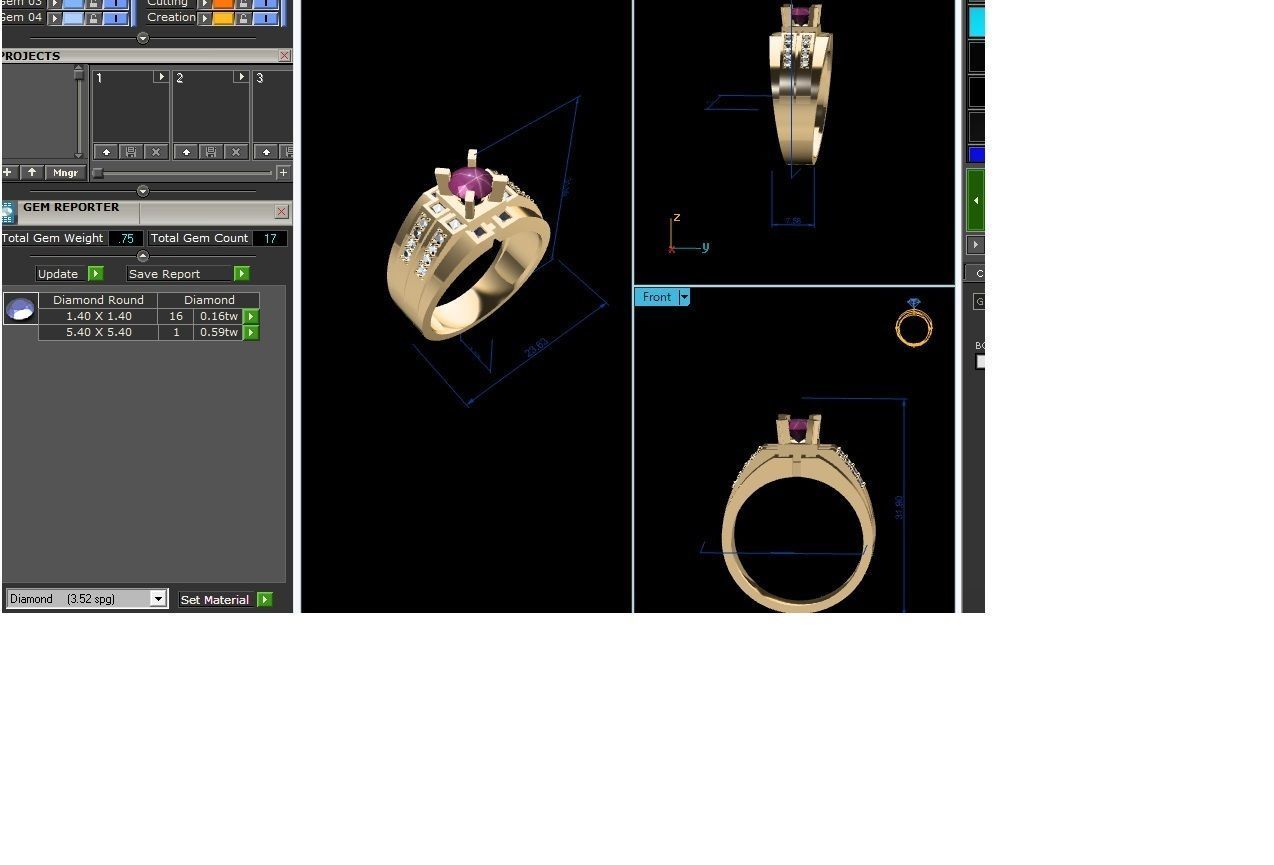Click plus button right of thumbnail slider
Screen dimensions: 1274x865
tap(284, 173)
